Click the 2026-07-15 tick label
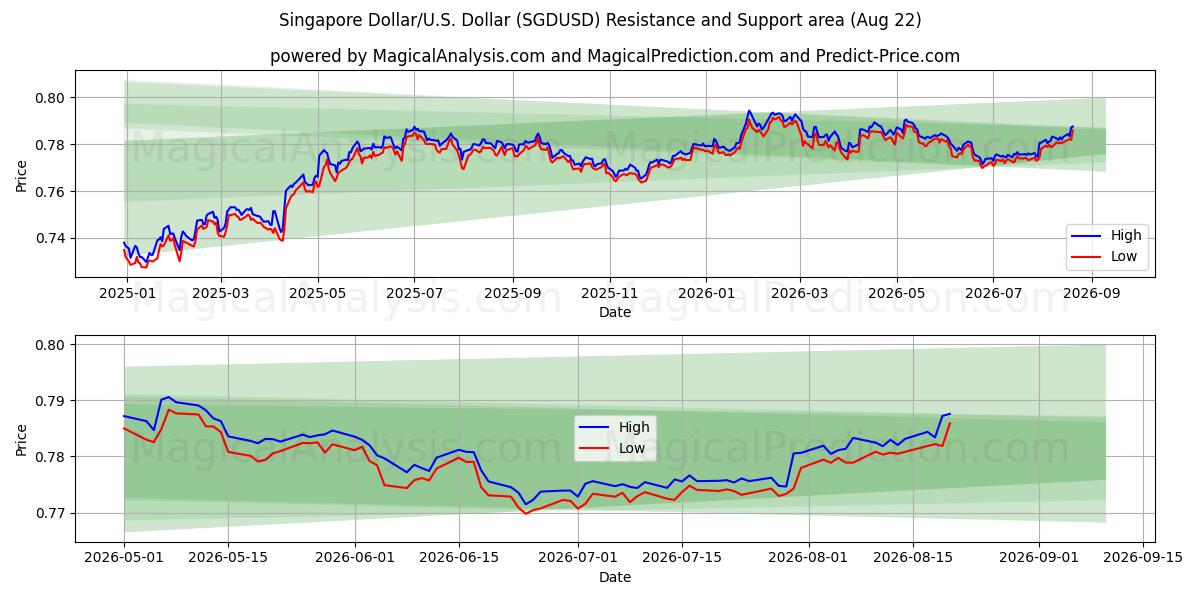Viewport: 1200px width, 600px height. 682,559
